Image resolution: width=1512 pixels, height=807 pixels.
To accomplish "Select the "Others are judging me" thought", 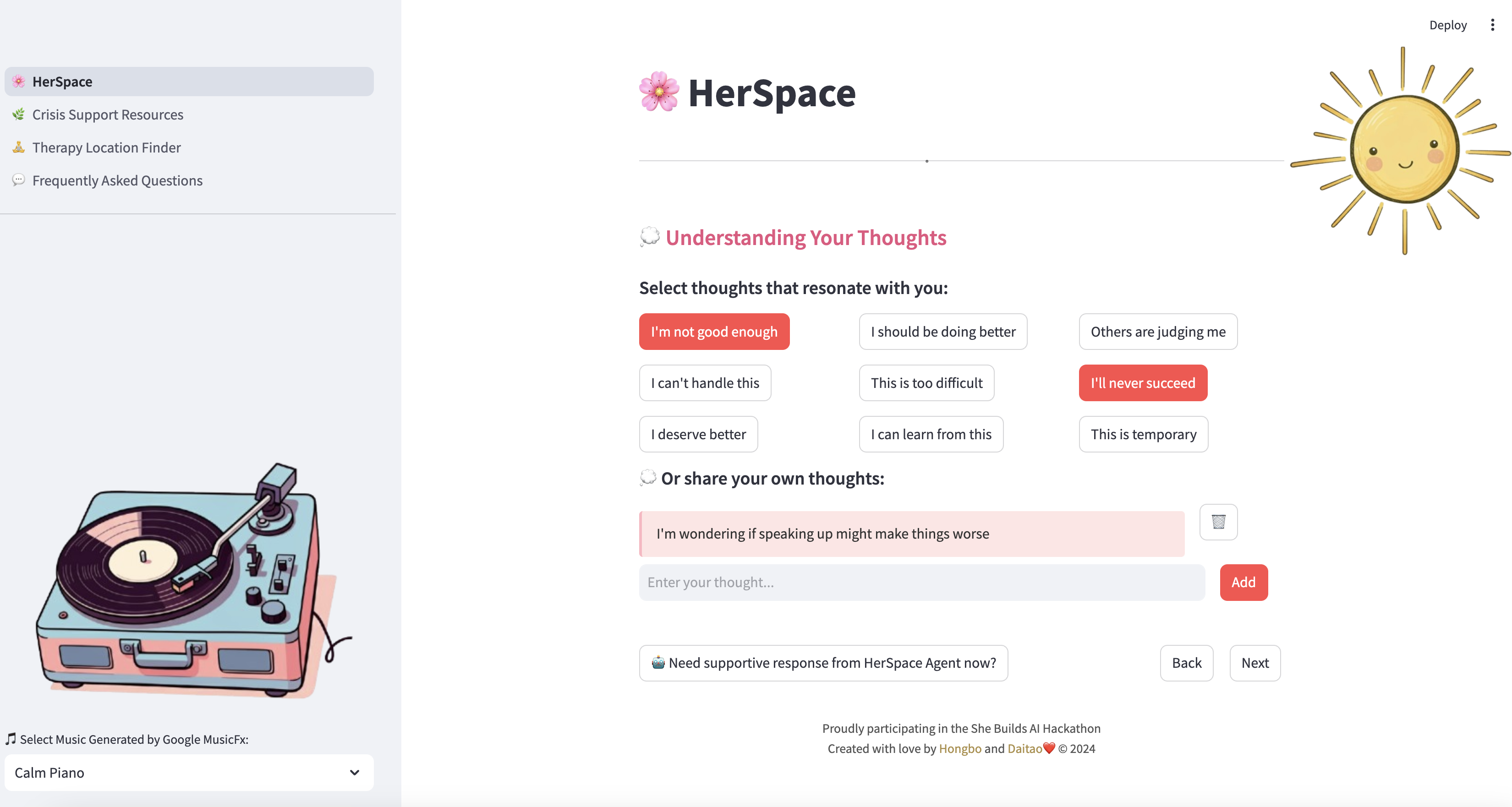I will (1157, 332).
